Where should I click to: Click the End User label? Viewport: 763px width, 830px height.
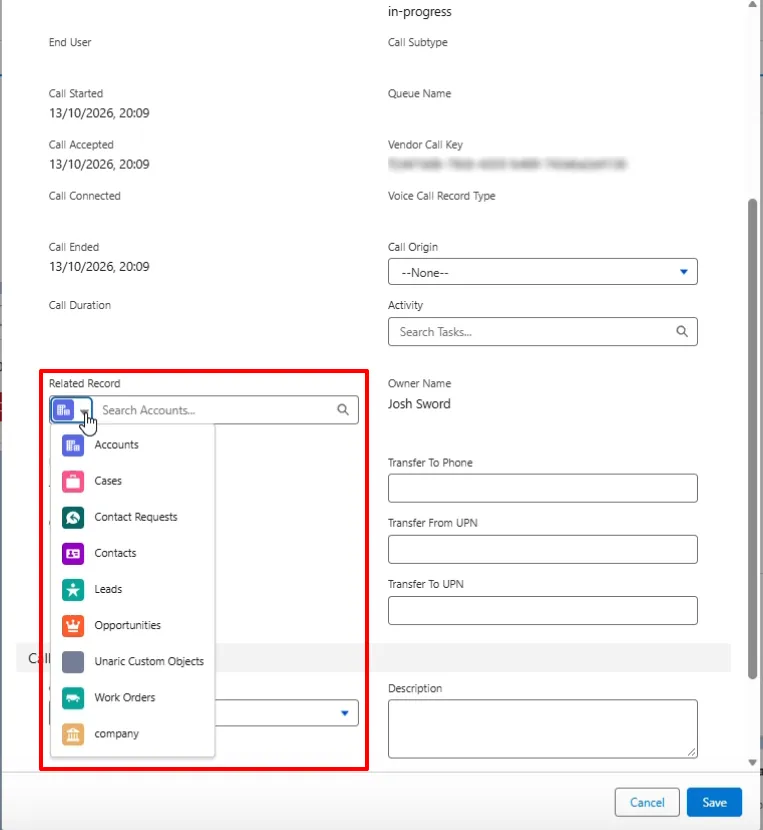click(70, 42)
